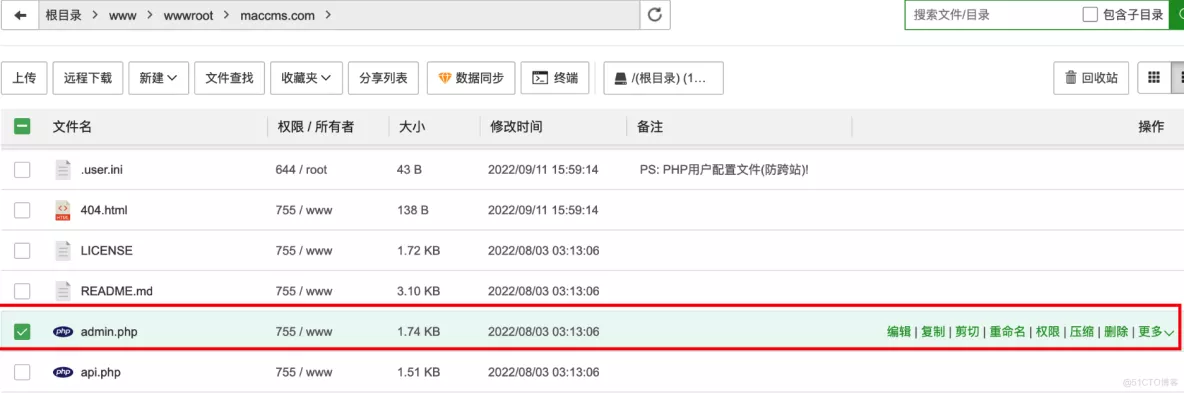Check the README.md row checkbox
This screenshot has height=393, width=1184.
(22, 290)
